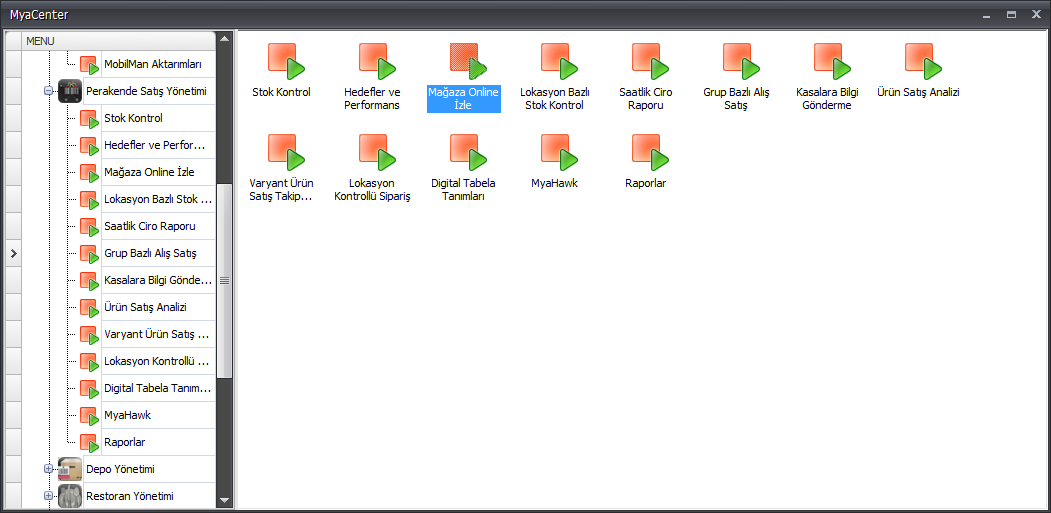Screen dimensions: 1051x513
Task: Minimize the MyaCenter window
Action: pyautogui.click(x=987, y=14)
